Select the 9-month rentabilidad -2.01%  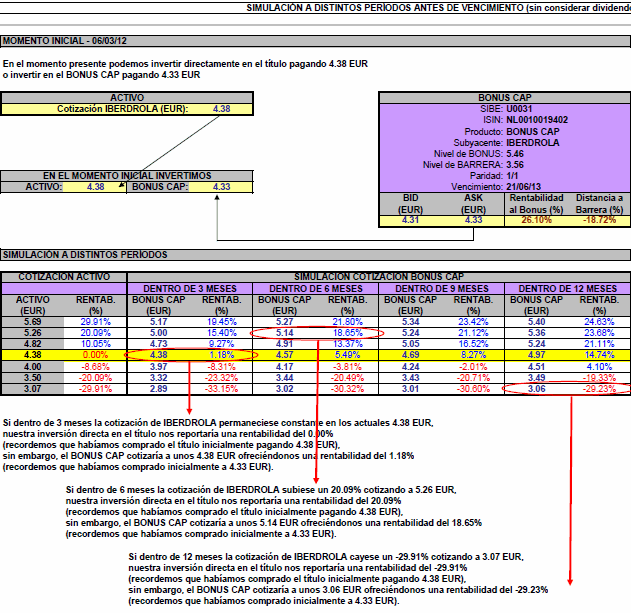pyautogui.click(x=473, y=367)
